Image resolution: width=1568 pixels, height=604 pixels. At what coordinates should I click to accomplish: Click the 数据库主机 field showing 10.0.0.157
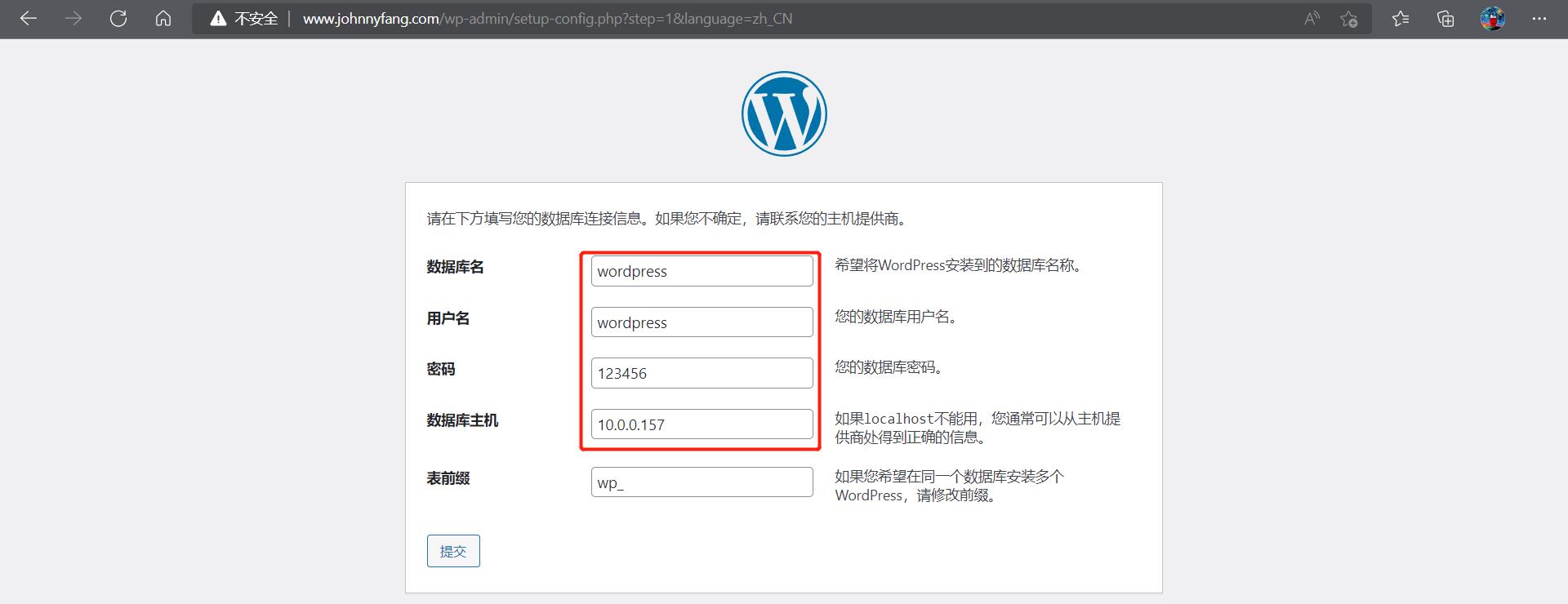pos(702,424)
